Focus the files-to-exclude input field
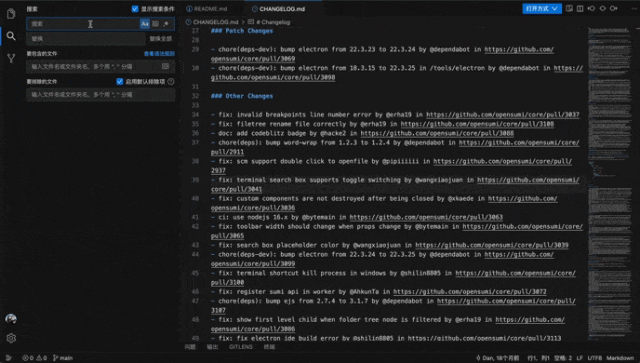The width and height of the screenshot is (640, 363). click(x=101, y=94)
